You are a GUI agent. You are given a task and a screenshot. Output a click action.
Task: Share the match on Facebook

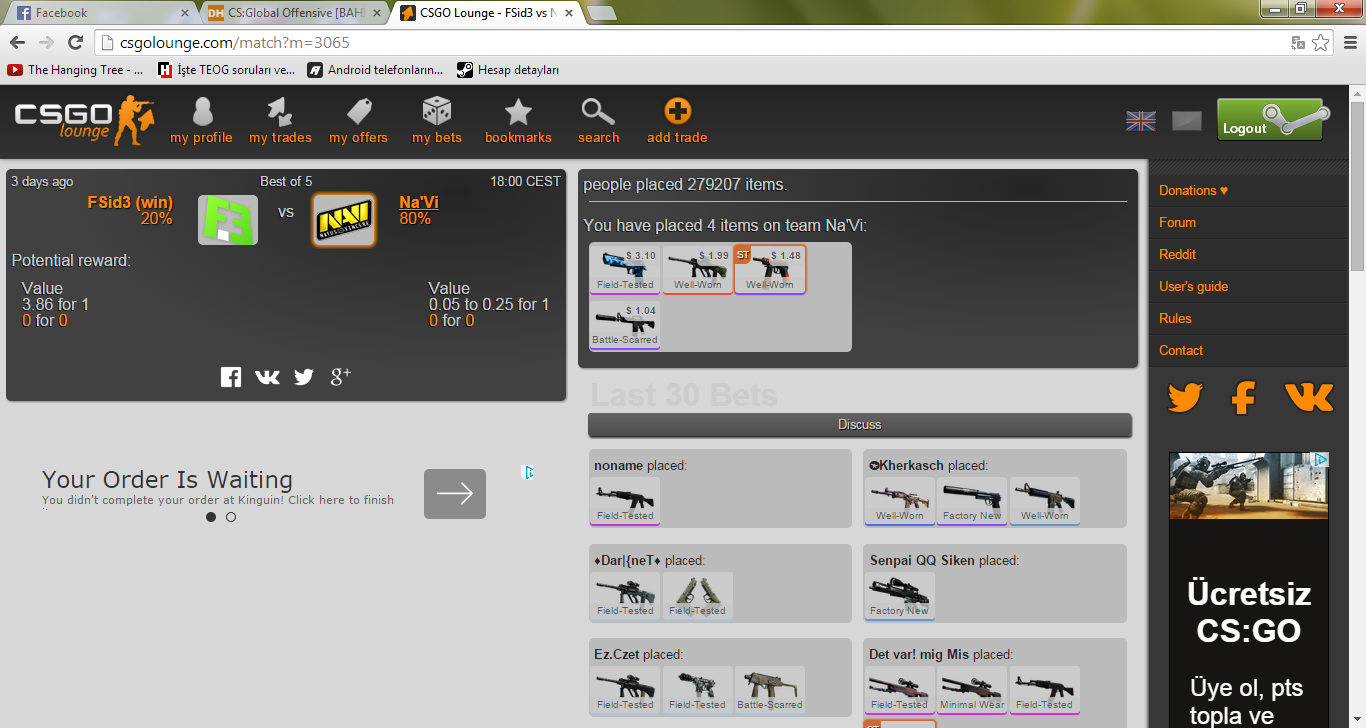coord(231,377)
